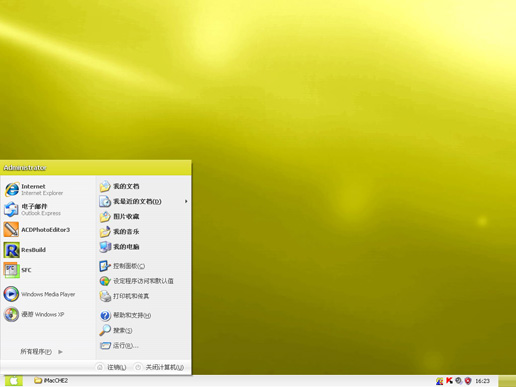Open the 打印机和传真 icon
The height and width of the screenshot is (387, 516).
pos(105,296)
